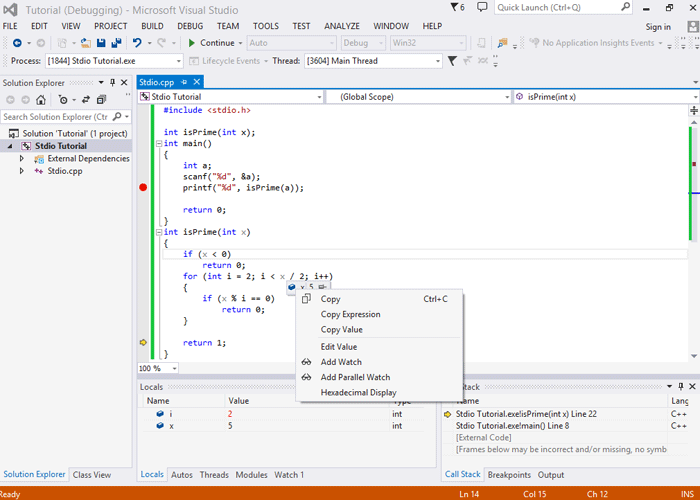Switch to the Autos tab
The image size is (700, 500).
coord(182,475)
